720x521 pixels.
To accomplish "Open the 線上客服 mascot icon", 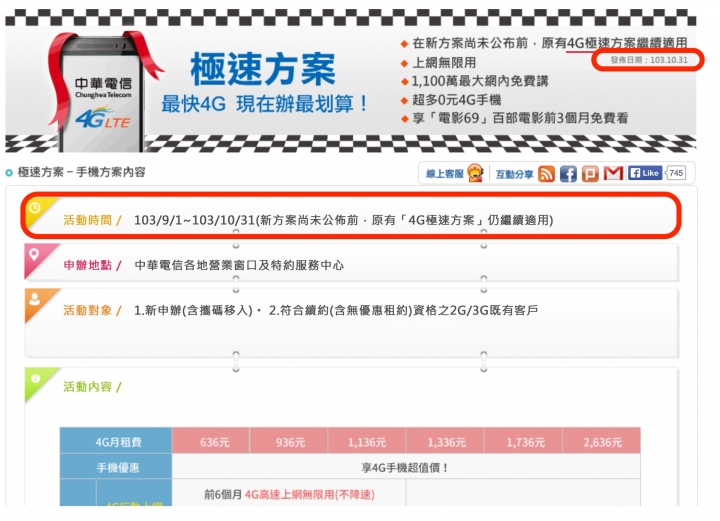I will click(476, 174).
